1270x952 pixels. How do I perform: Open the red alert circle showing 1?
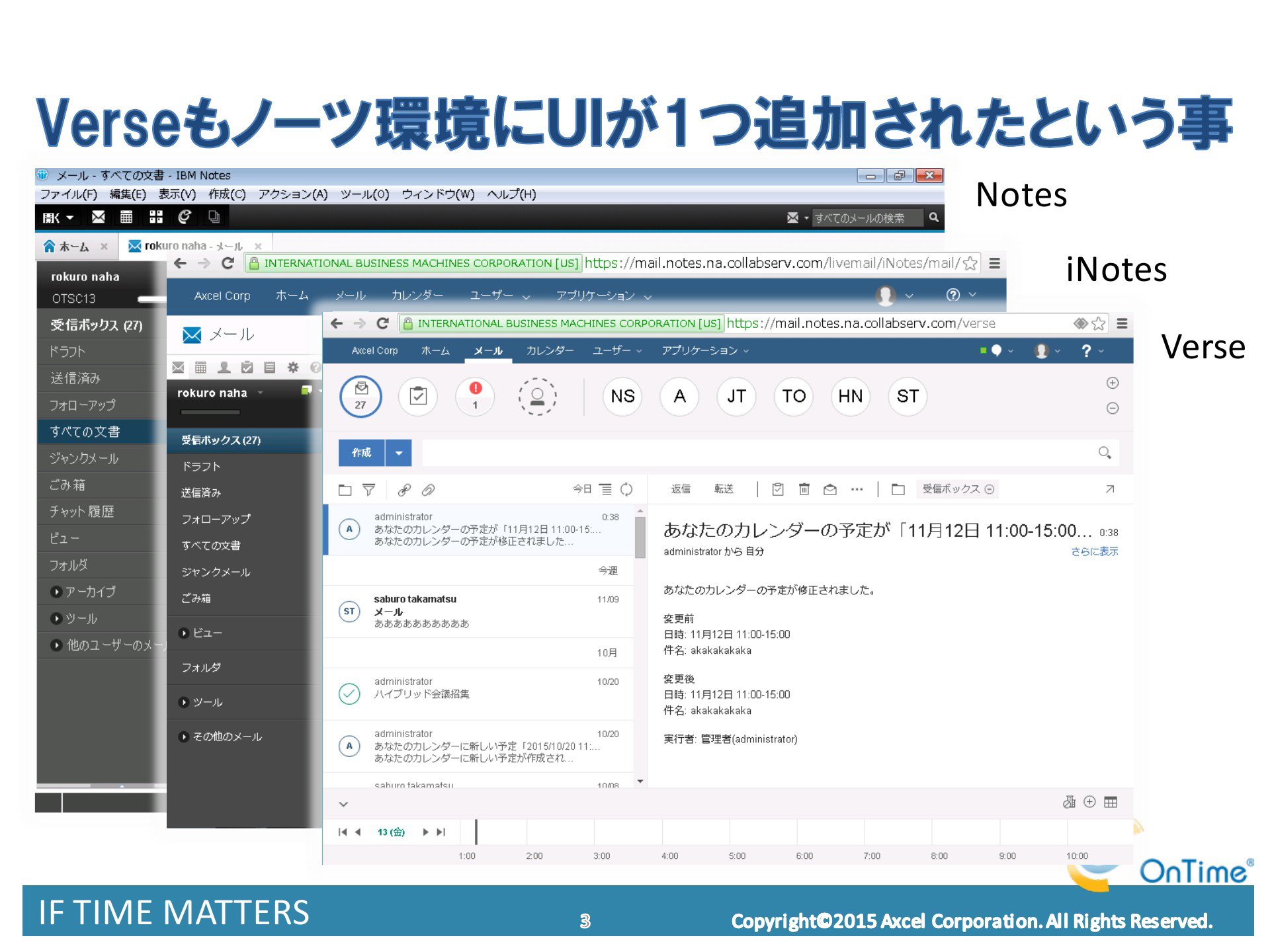[475, 397]
